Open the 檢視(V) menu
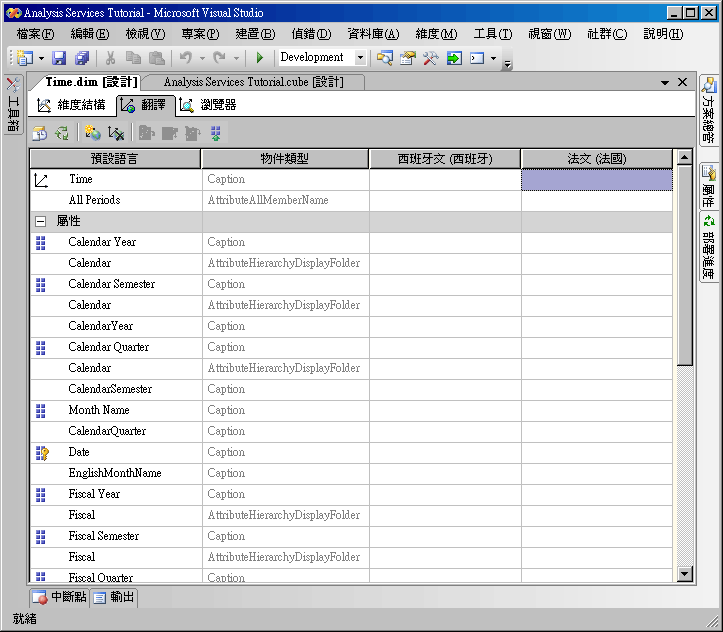The image size is (723, 632). click(x=145, y=34)
